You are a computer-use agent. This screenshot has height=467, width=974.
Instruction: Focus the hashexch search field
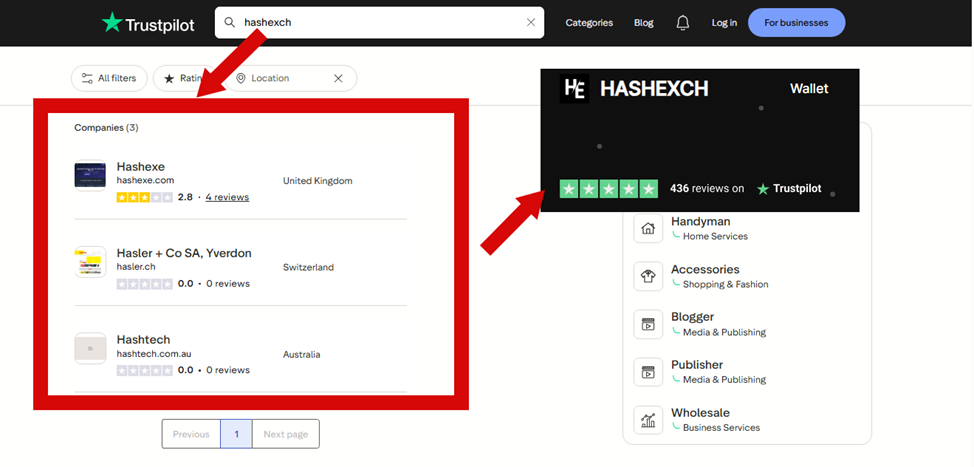(x=380, y=22)
